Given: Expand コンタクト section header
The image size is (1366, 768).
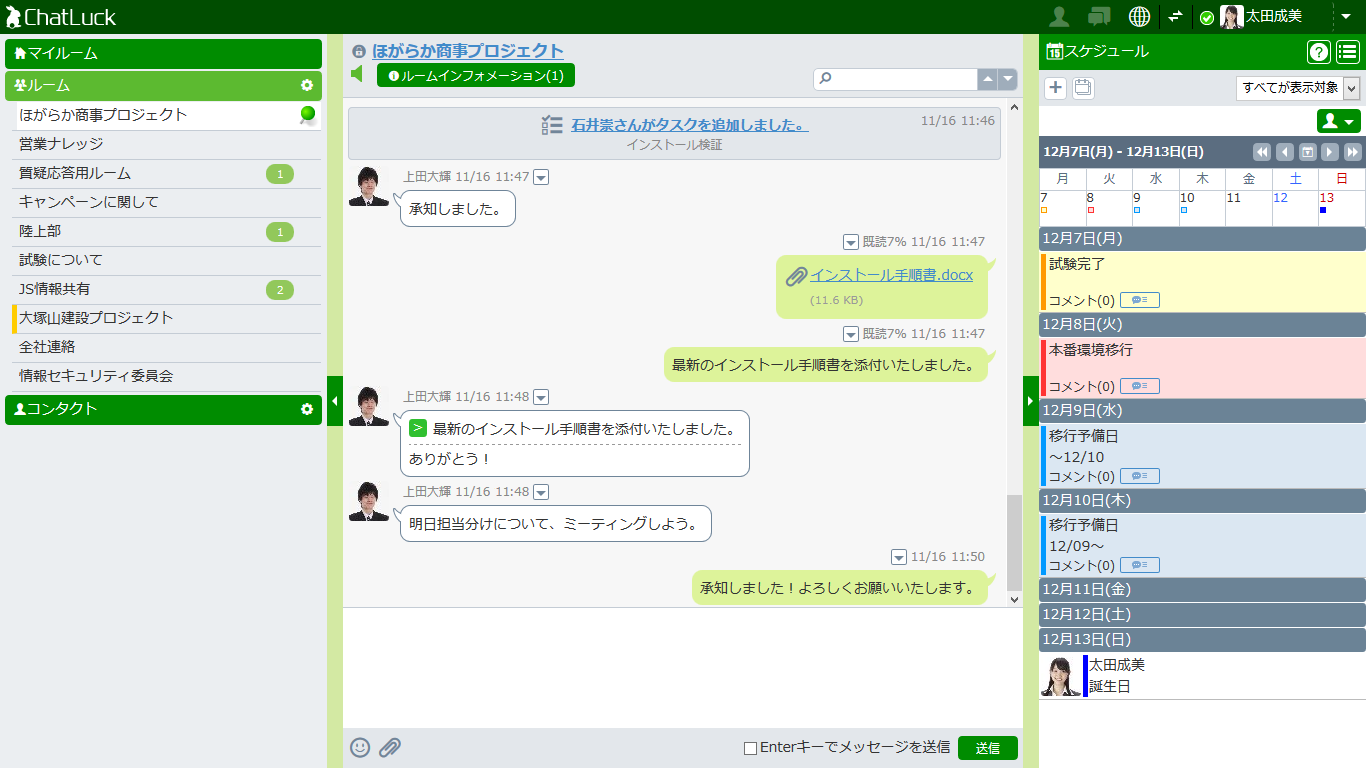Looking at the screenshot, I should tap(163, 409).
